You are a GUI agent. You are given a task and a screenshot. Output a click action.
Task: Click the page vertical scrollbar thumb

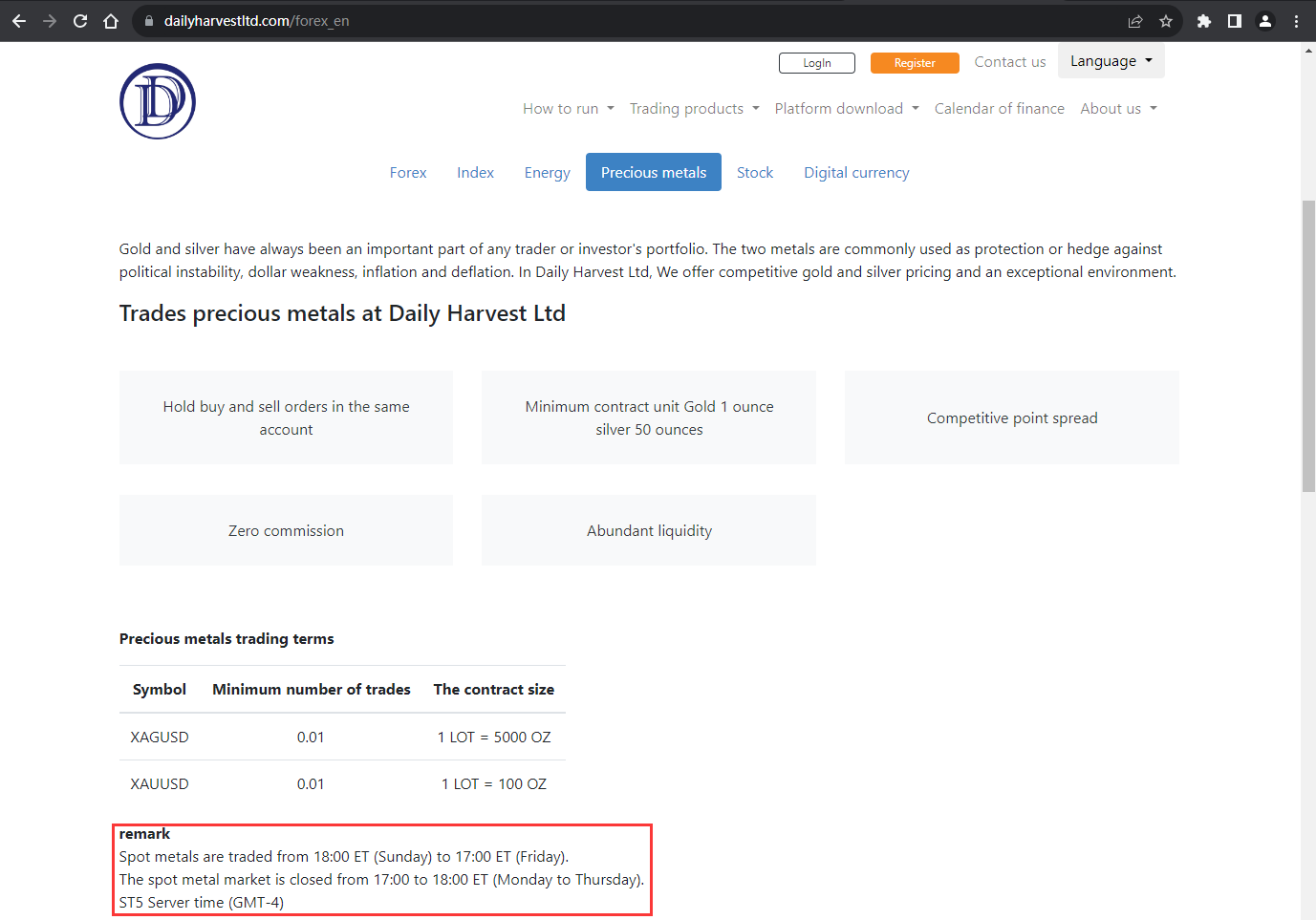[x=1308, y=346]
